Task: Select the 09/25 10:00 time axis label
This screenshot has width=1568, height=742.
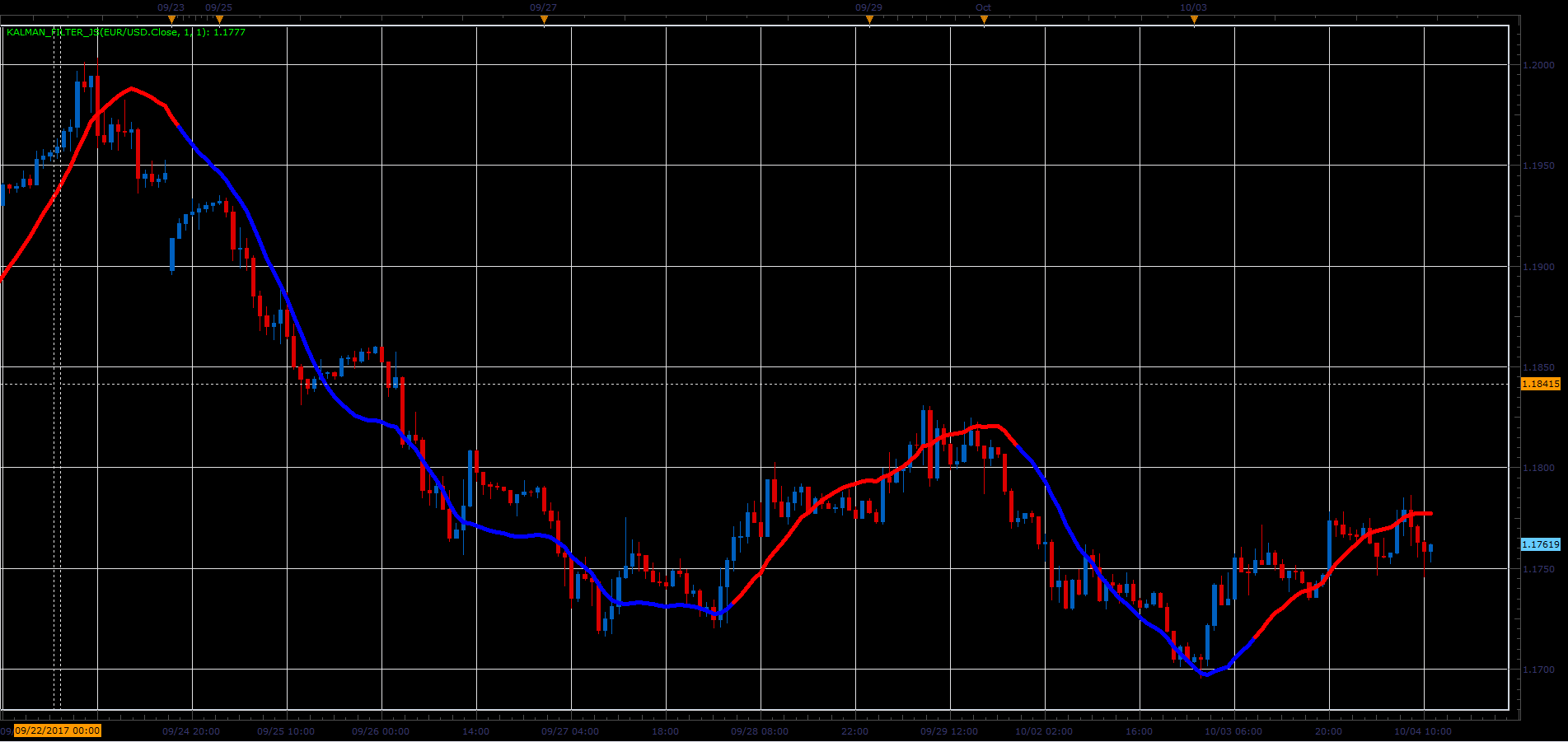Action: (286, 731)
